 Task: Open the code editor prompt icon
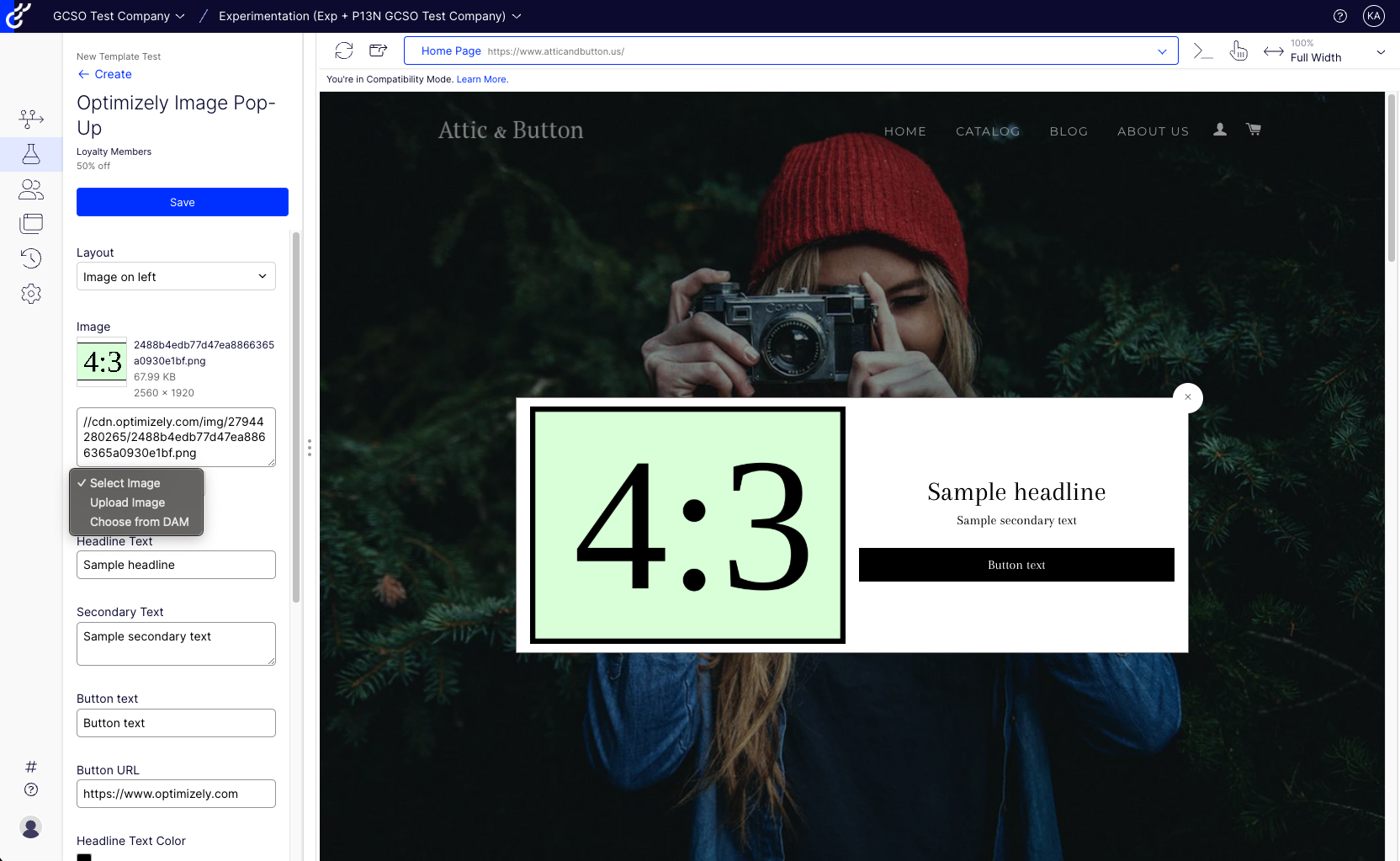(1203, 51)
